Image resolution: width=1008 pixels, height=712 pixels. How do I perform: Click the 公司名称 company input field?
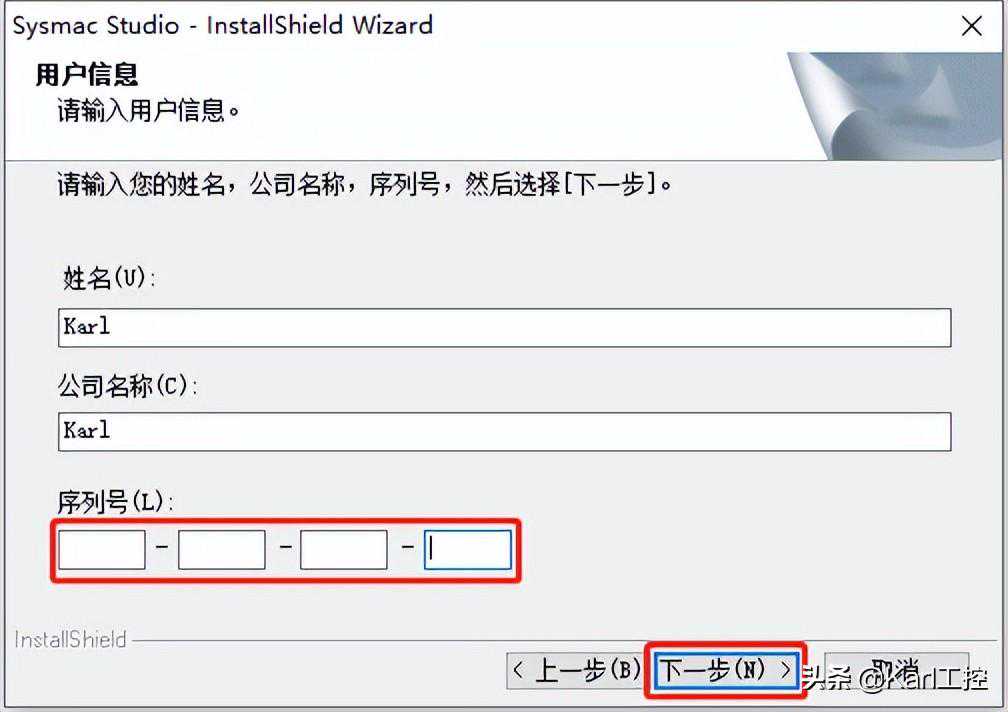point(505,431)
